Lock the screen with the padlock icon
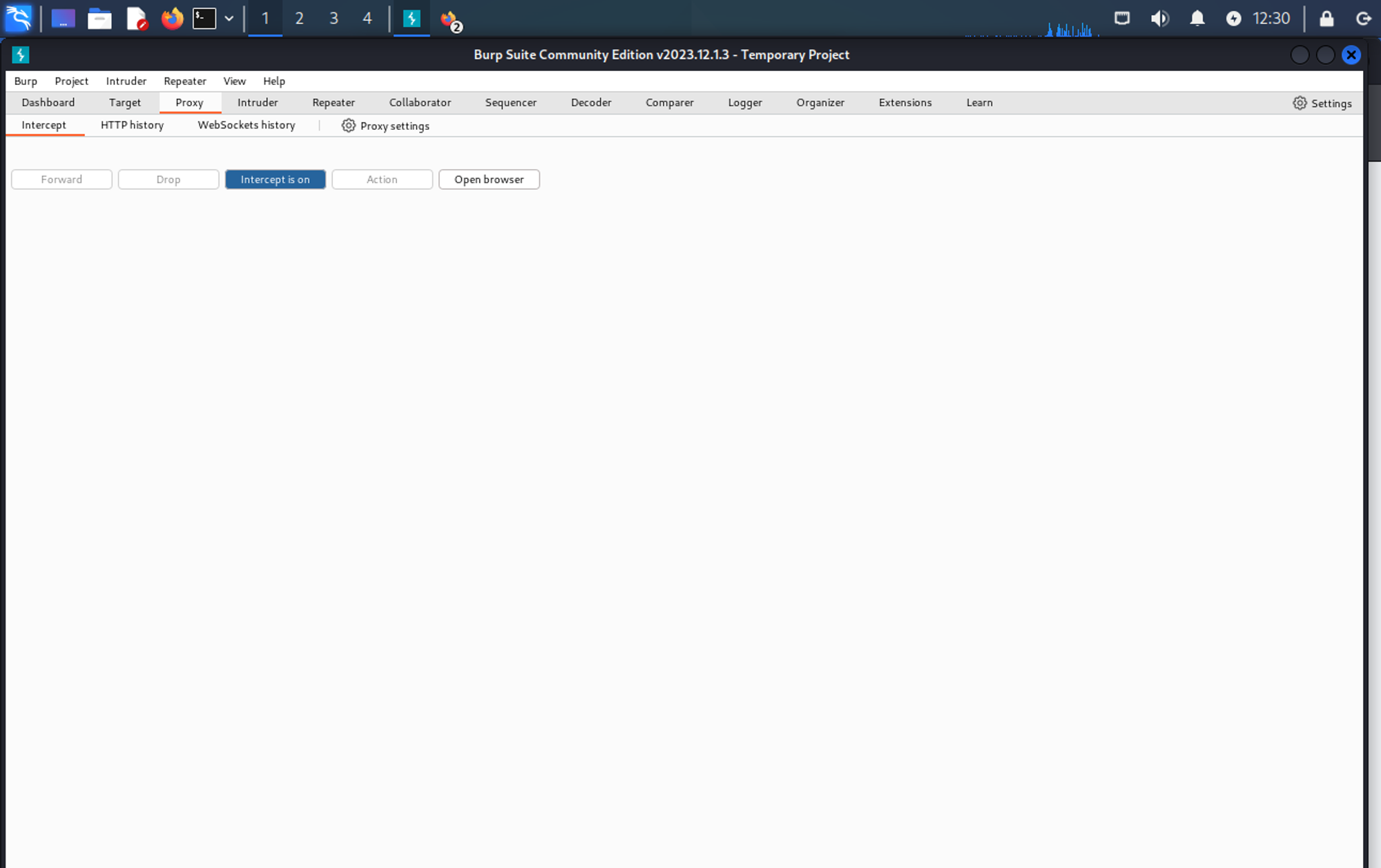This screenshot has height=868, width=1381. coord(1326,18)
